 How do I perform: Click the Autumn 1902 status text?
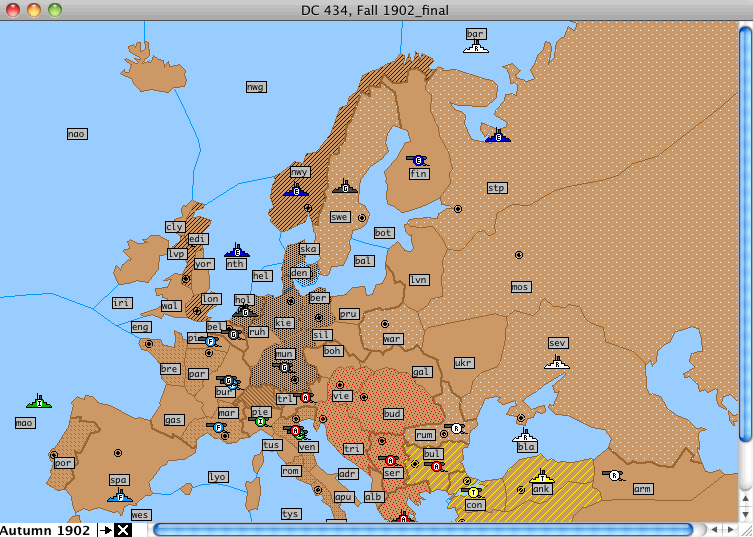(x=45, y=530)
